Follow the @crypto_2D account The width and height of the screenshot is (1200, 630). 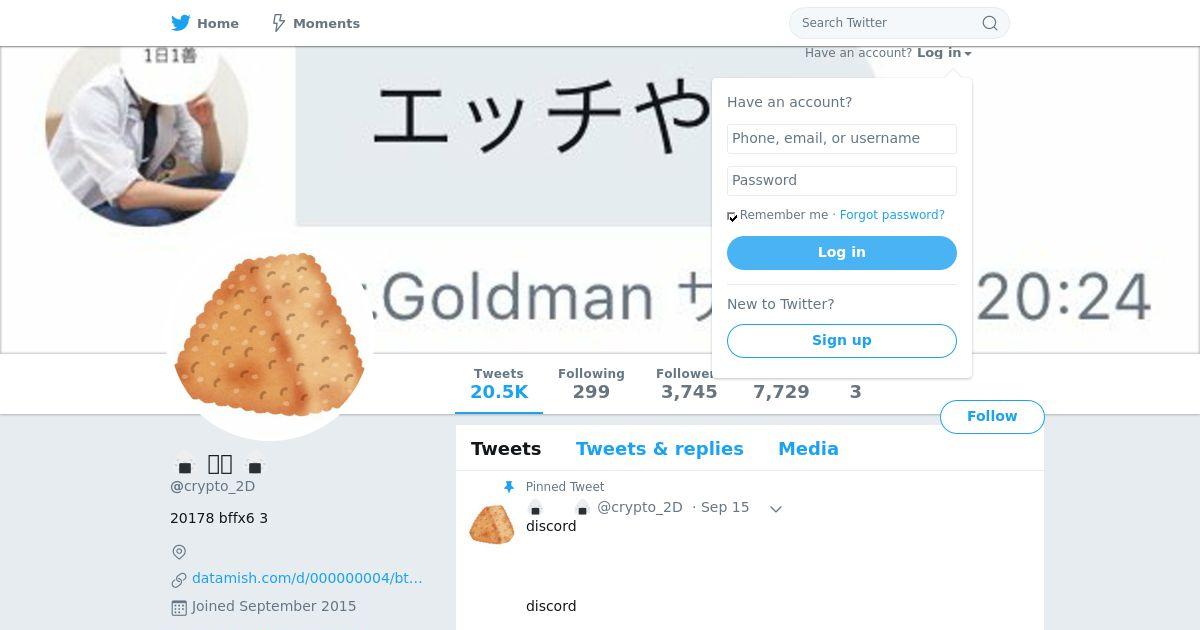pos(992,417)
